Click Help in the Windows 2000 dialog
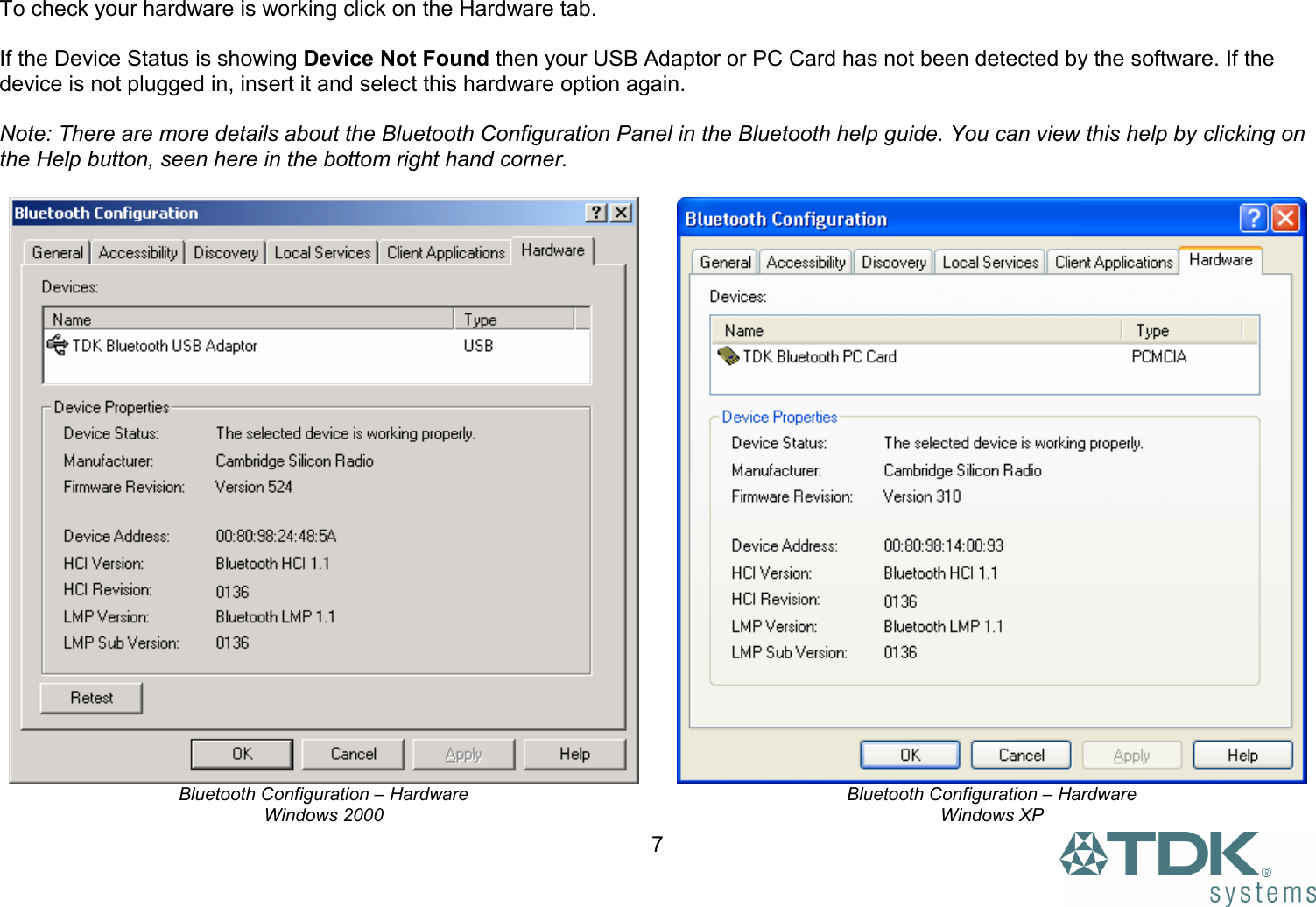 [574, 754]
